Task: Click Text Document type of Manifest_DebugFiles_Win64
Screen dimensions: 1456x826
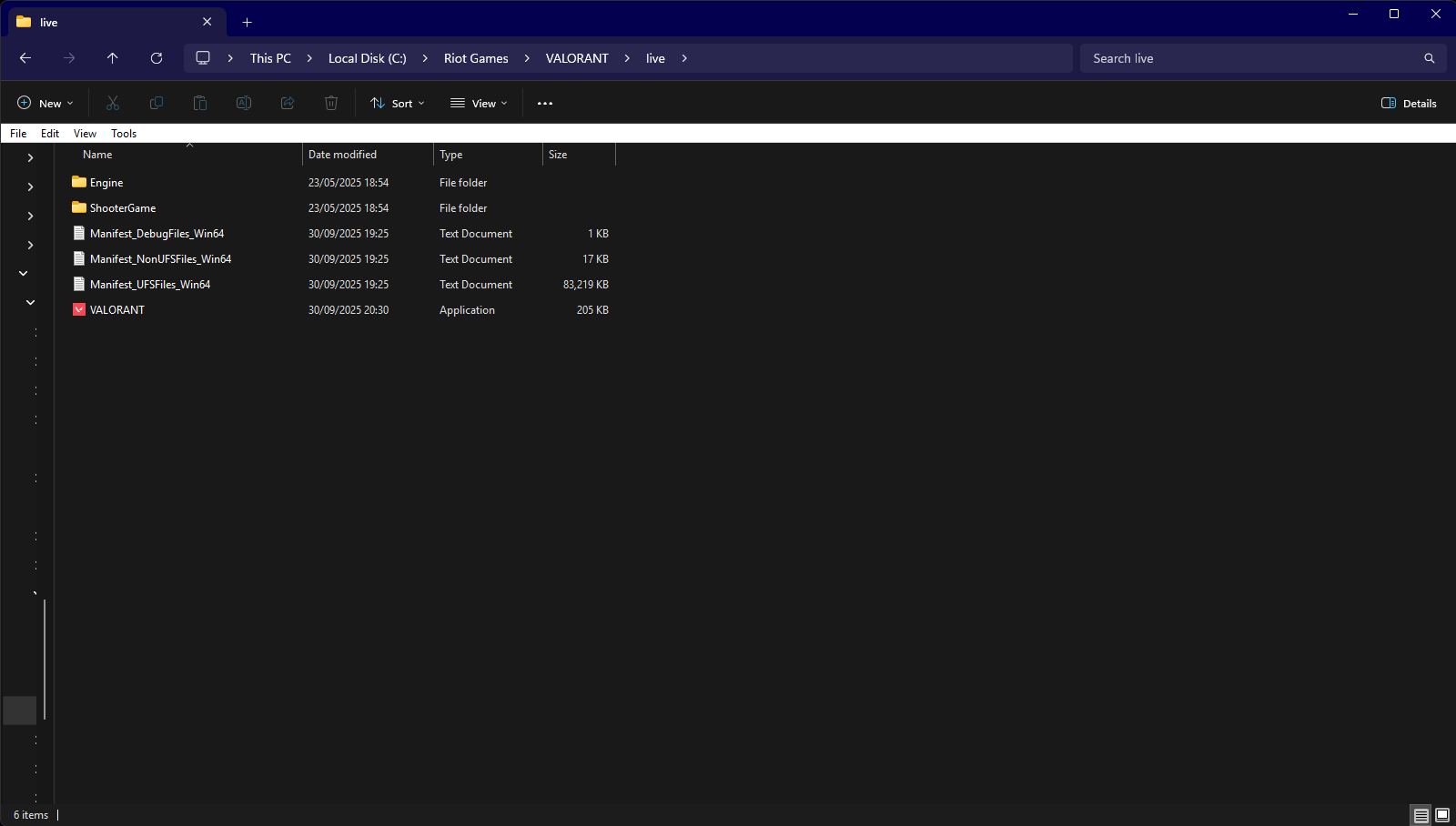Action: coord(476,234)
